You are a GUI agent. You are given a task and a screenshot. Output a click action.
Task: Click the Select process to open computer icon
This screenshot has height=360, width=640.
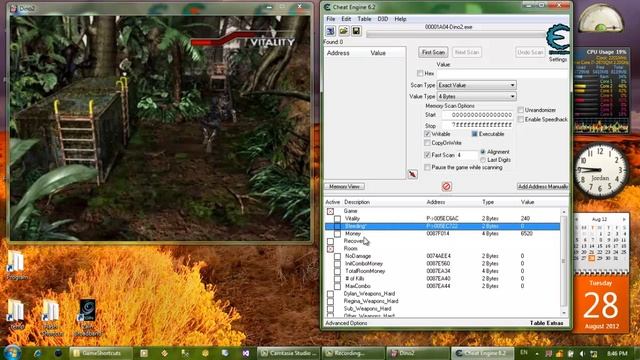(331, 31)
